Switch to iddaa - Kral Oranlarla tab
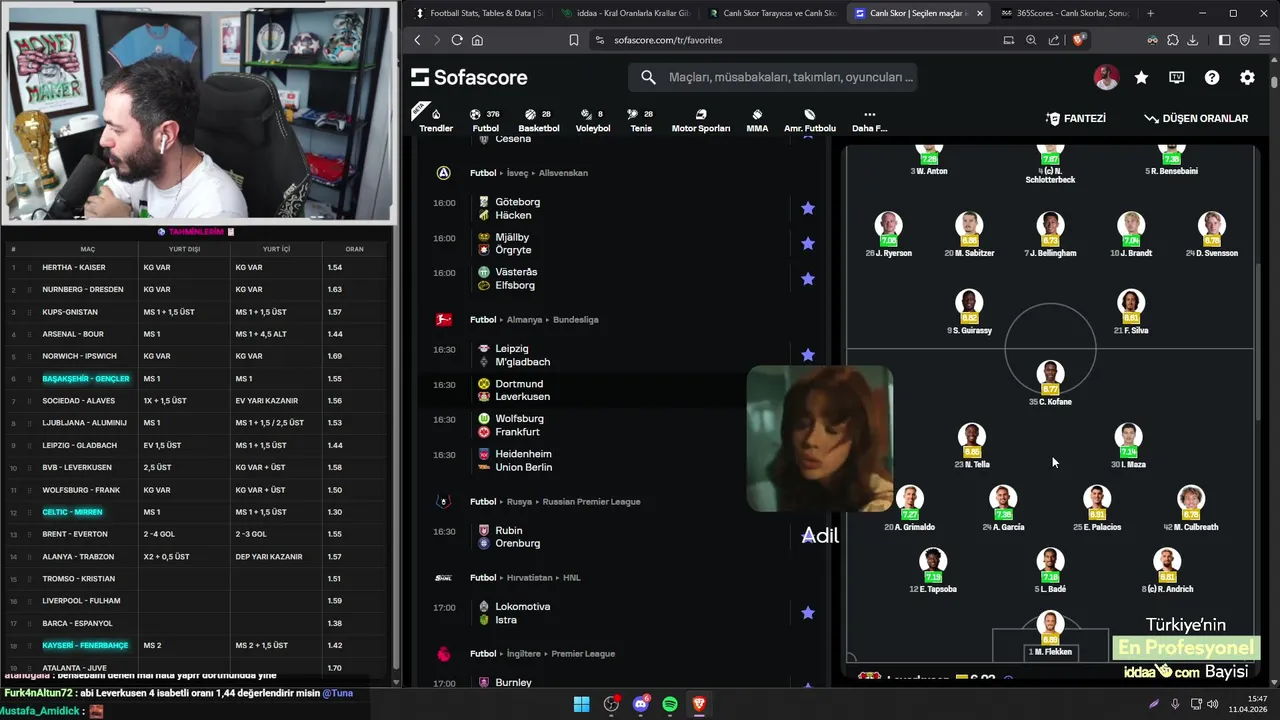The width and height of the screenshot is (1280, 720). pyautogui.click(x=626, y=13)
